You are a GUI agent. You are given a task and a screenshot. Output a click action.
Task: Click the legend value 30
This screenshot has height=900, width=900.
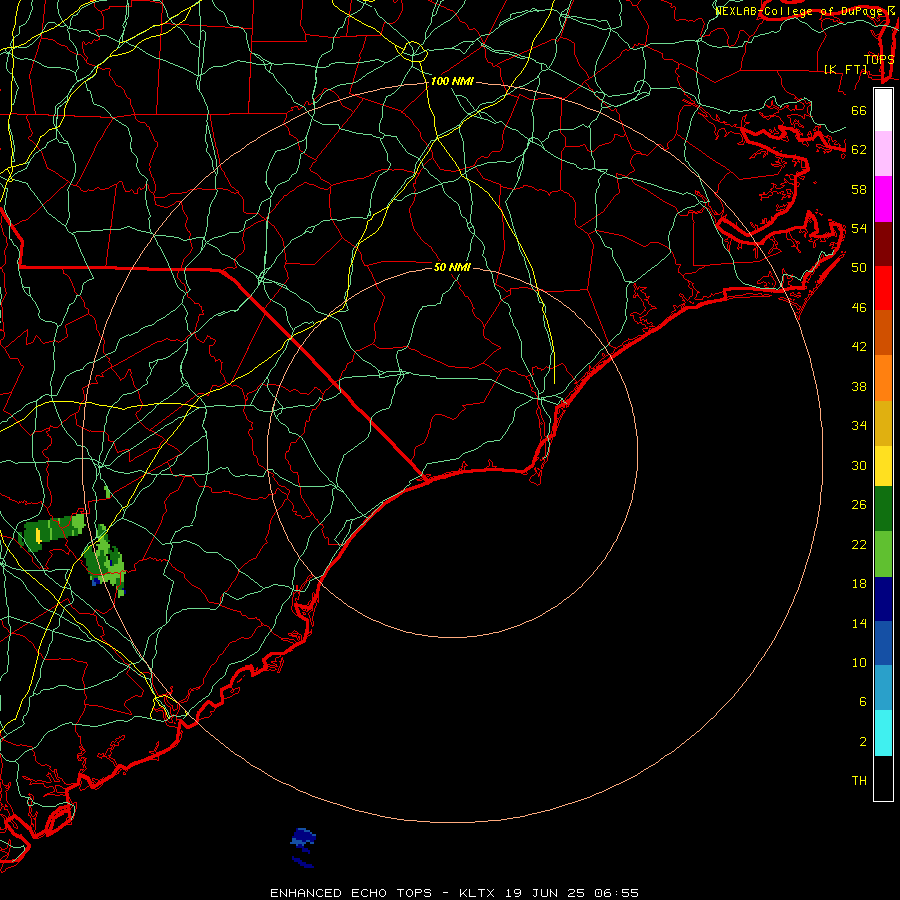pos(859,465)
